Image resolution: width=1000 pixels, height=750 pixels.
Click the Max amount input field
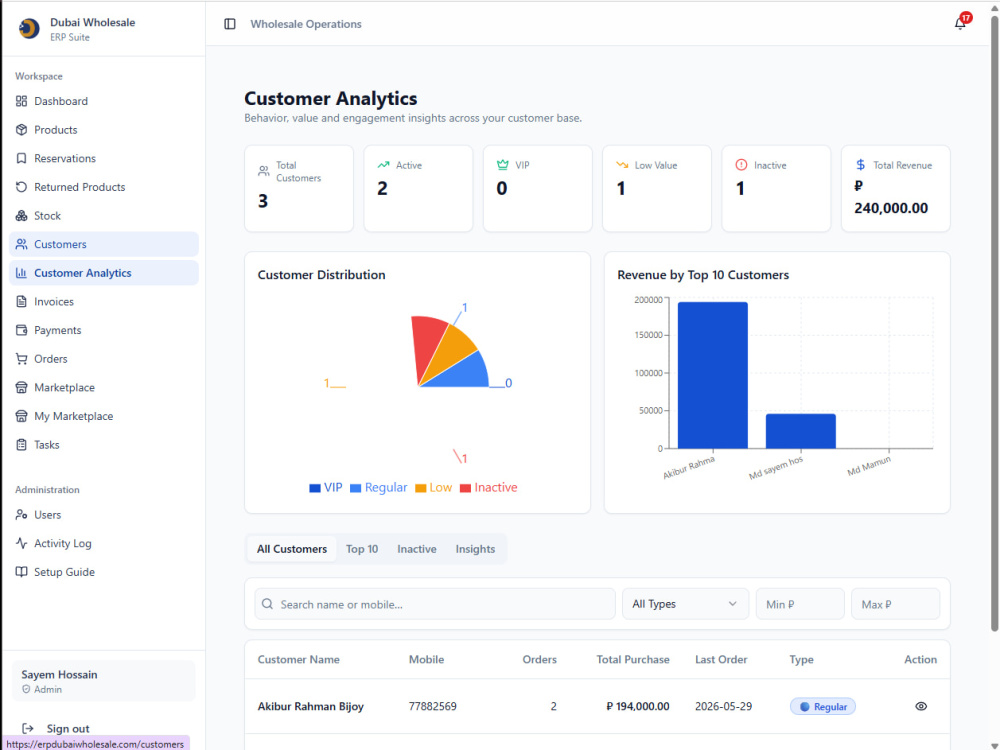[895, 604]
